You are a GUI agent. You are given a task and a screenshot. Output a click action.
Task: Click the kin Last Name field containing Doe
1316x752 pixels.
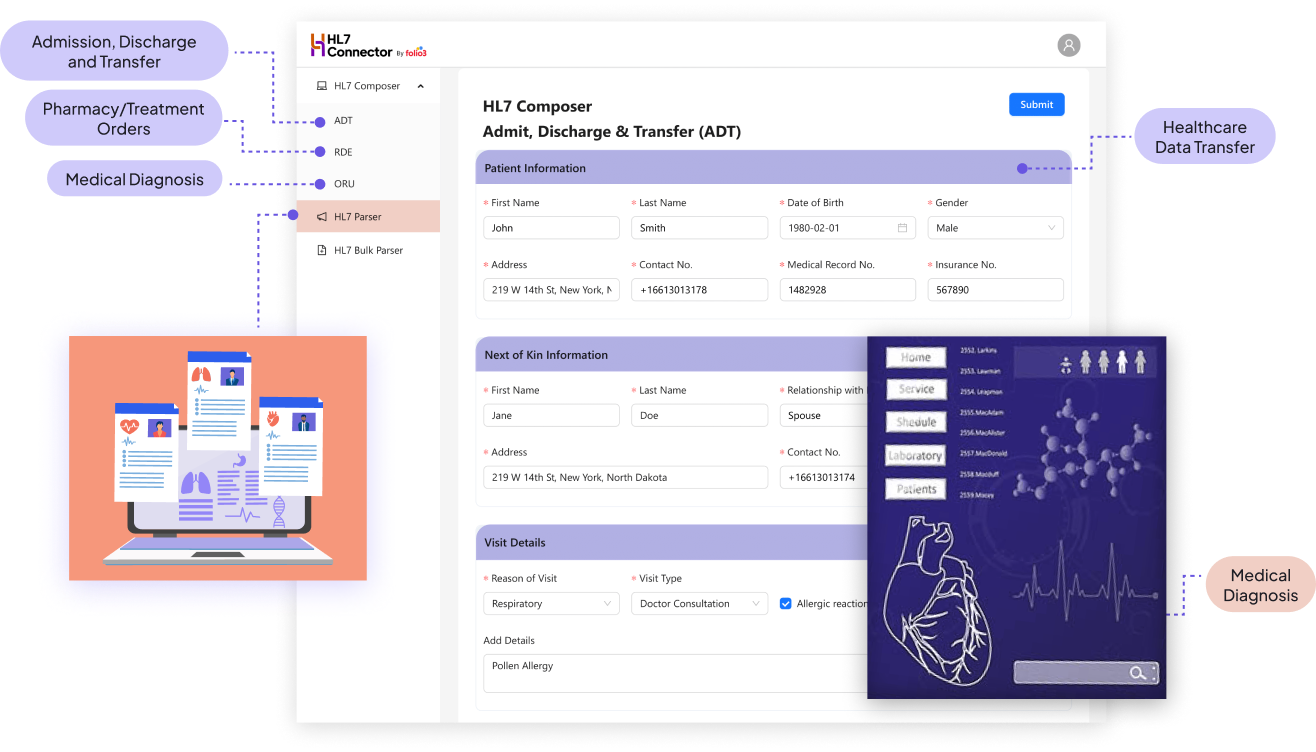[x=699, y=416]
